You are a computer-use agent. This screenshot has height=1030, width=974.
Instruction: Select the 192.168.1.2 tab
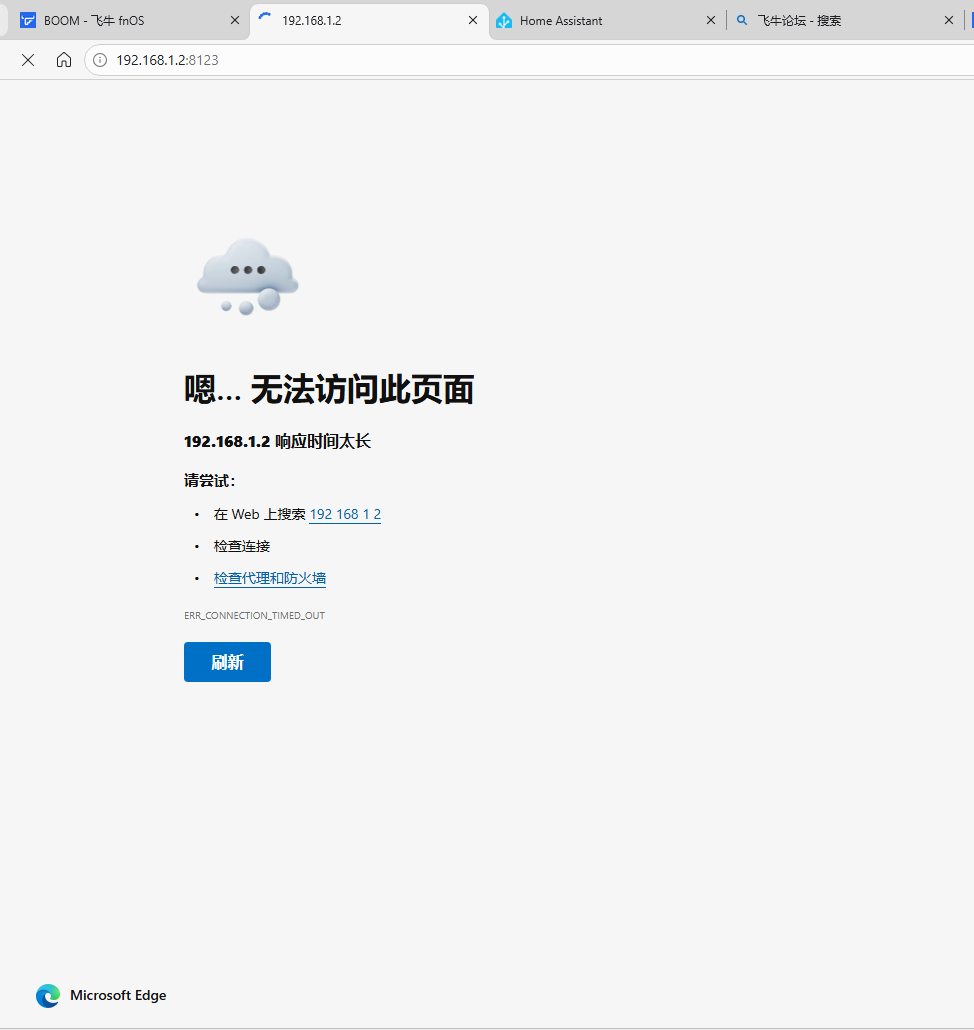(368, 20)
